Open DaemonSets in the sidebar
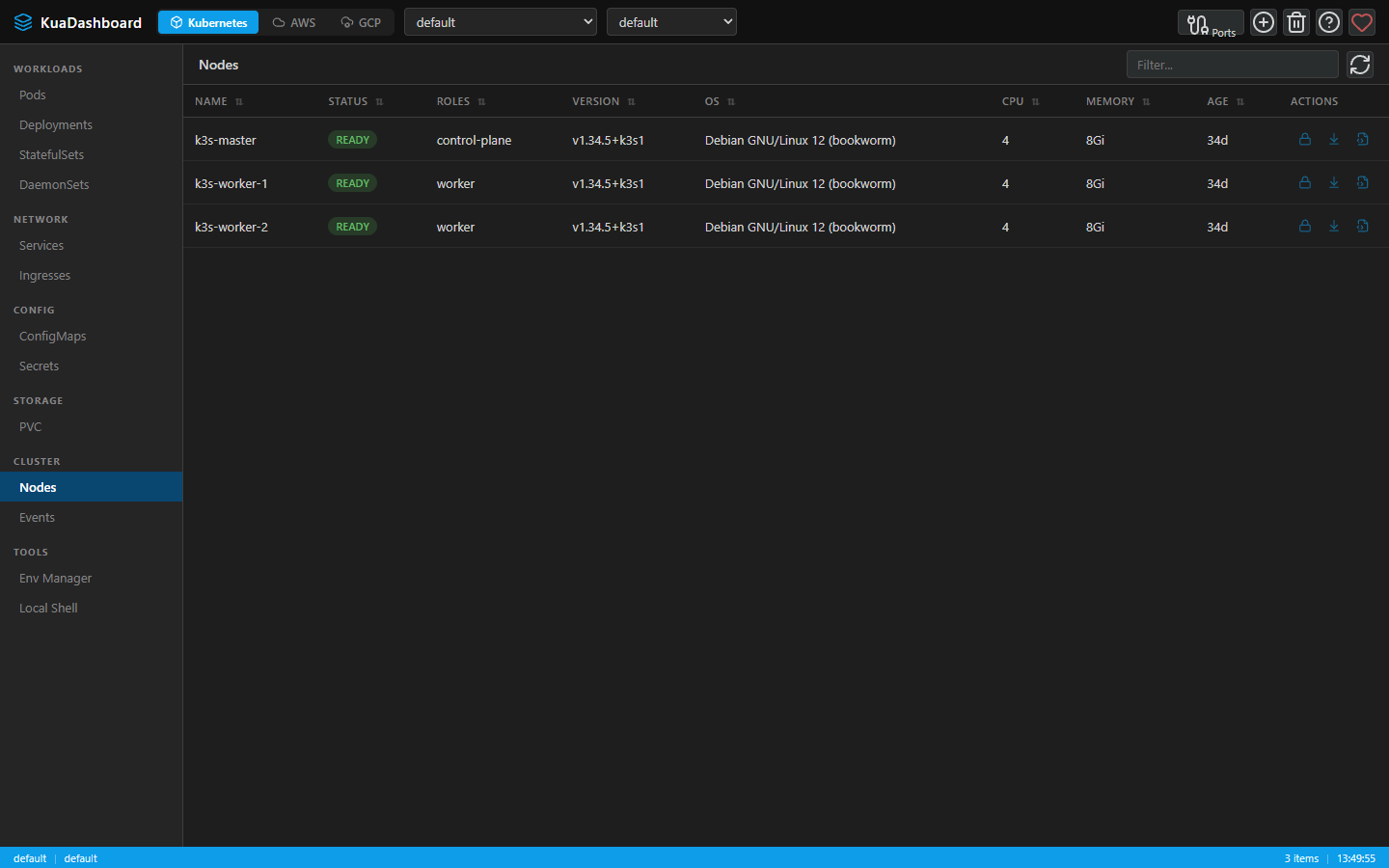 coord(91,185)
